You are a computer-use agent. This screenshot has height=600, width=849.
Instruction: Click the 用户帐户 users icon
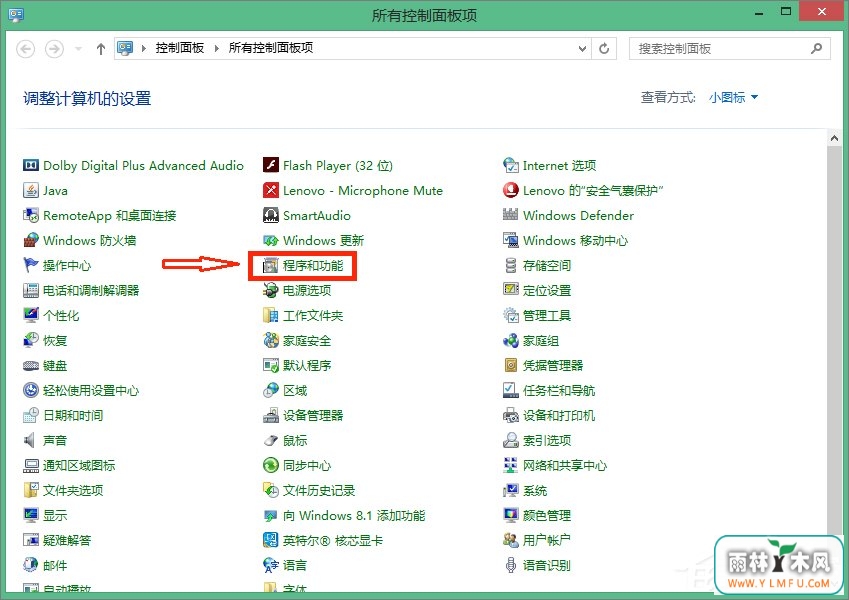pos(511,540)
